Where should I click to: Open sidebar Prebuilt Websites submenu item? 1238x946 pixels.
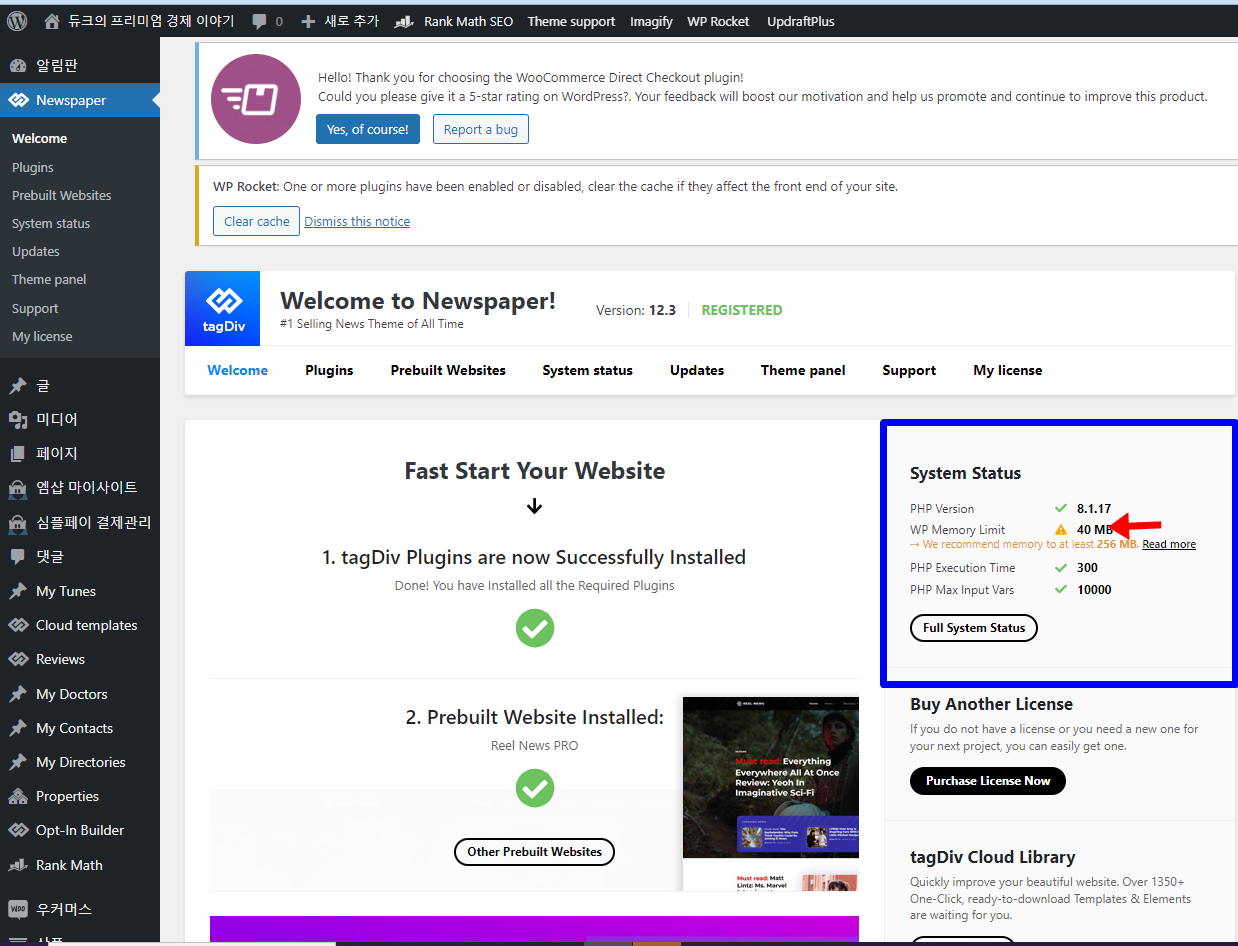pos(62,195)
